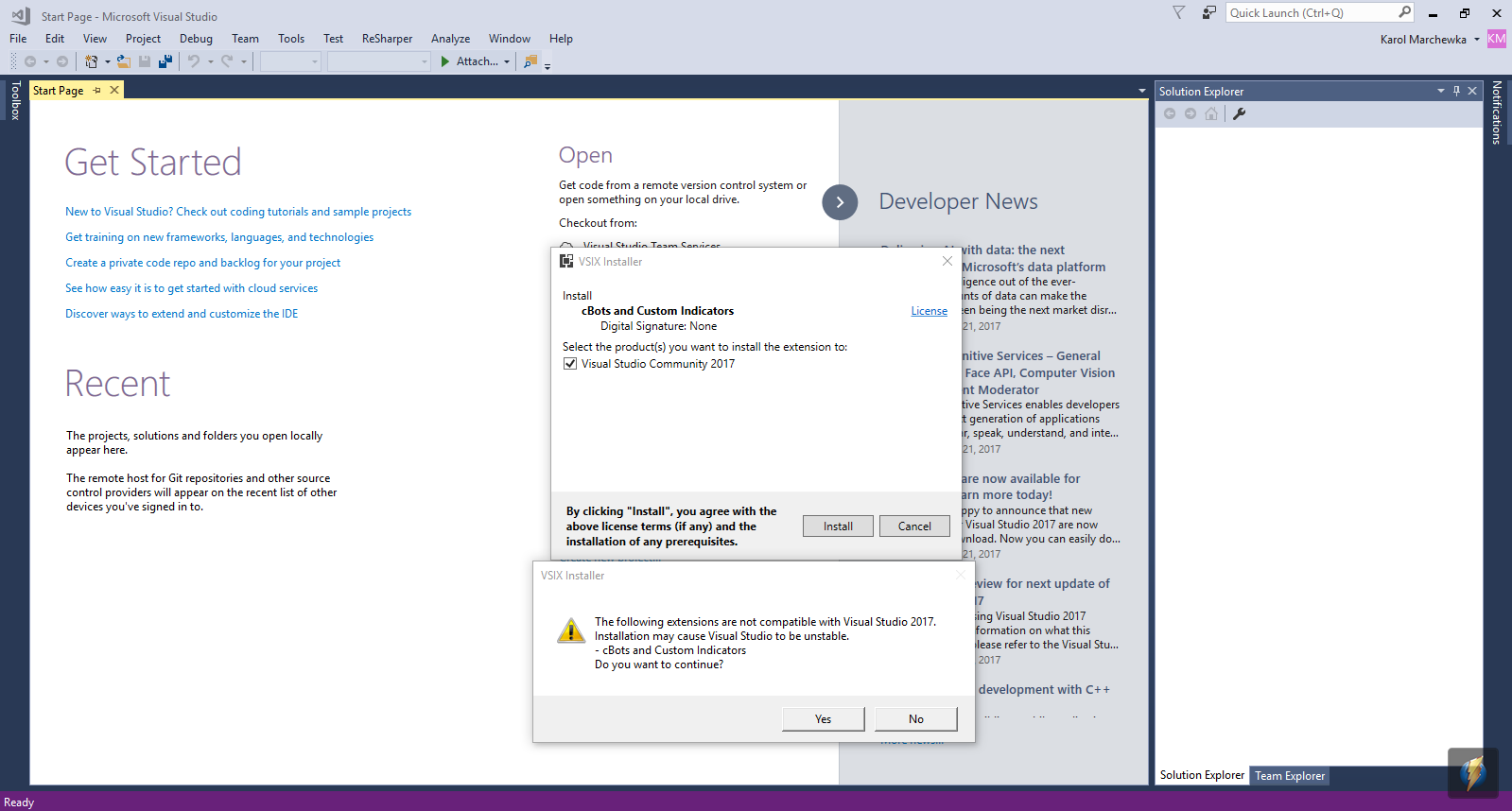
Task: Open the Solution Configurations combo box
Action: point(290,61)
